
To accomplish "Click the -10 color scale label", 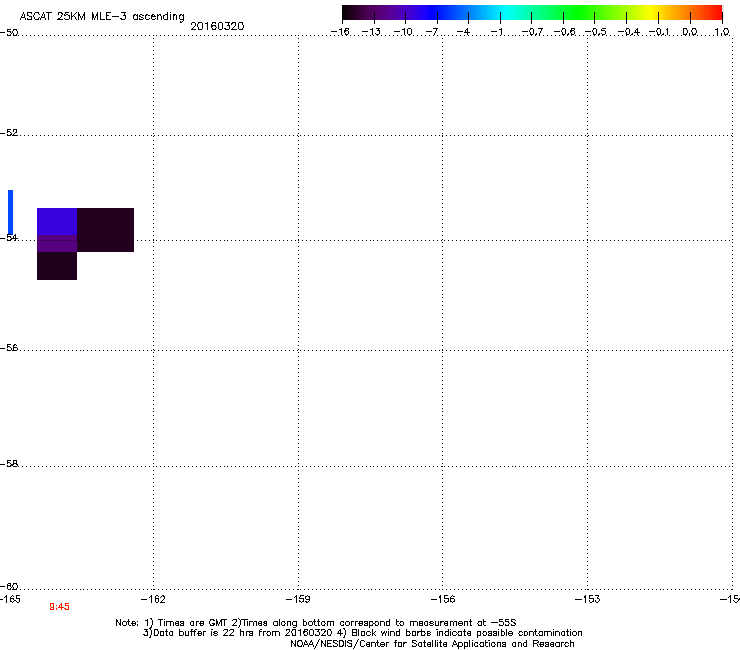I will point(403,32).
